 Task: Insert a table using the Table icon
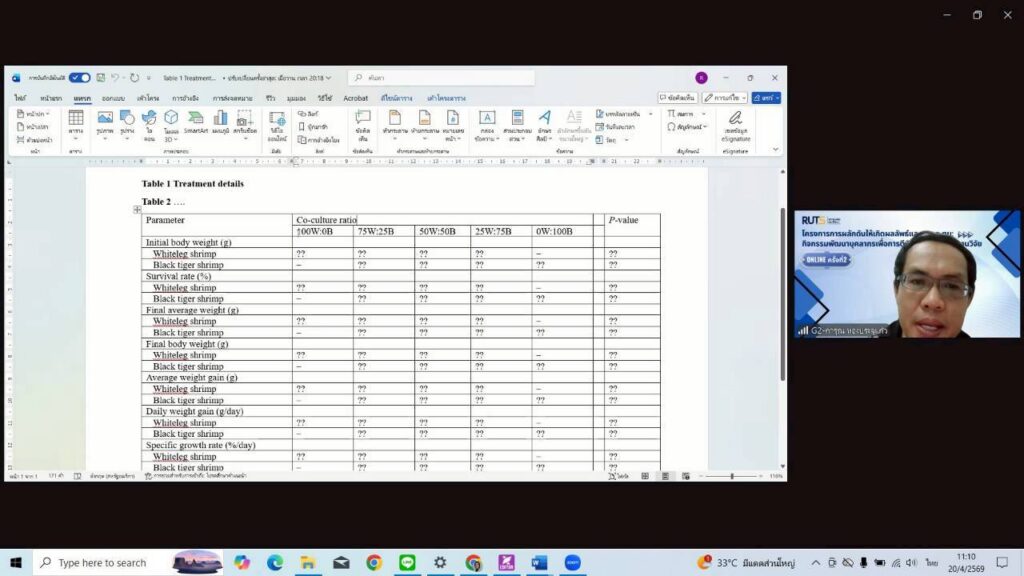tap(76, 122)
